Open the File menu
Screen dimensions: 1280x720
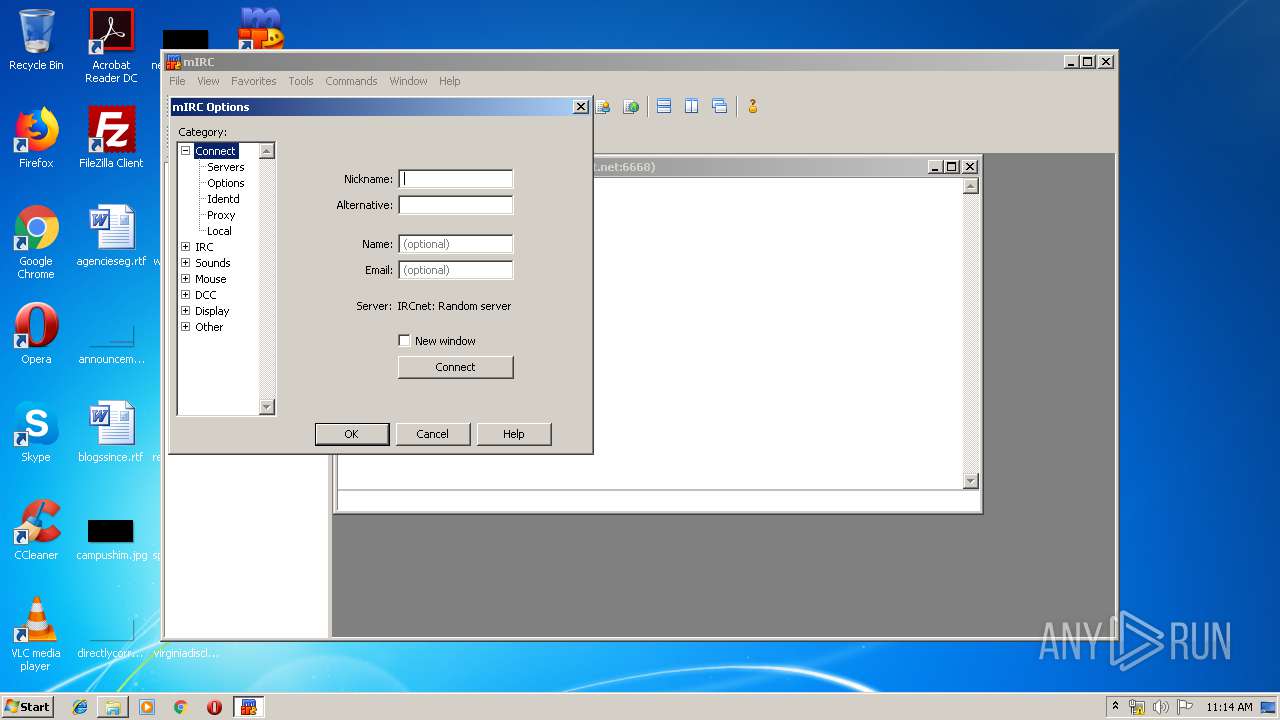coord(177,81)
